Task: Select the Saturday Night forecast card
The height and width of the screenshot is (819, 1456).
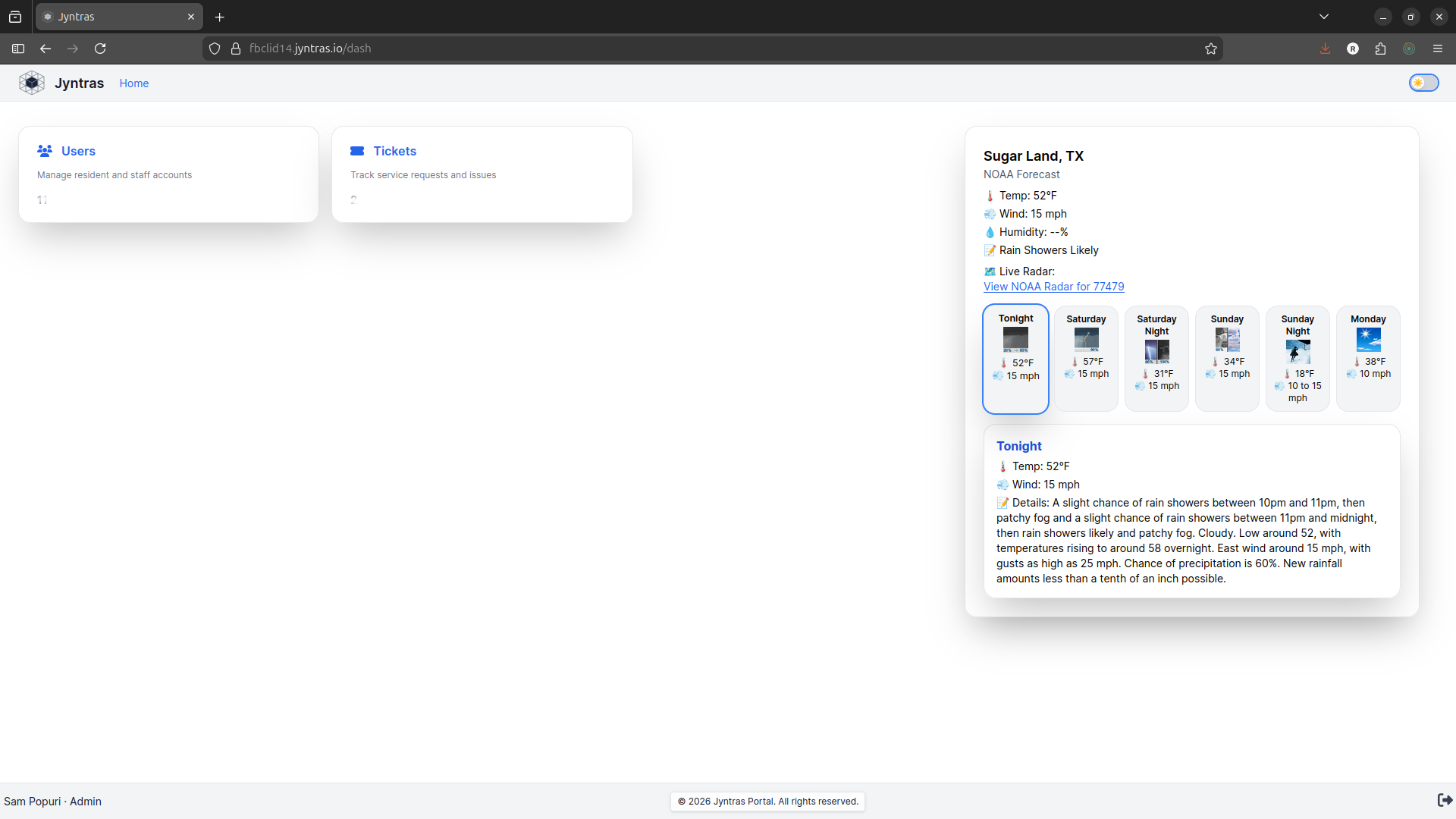Action: click(x=1156, y=359)
